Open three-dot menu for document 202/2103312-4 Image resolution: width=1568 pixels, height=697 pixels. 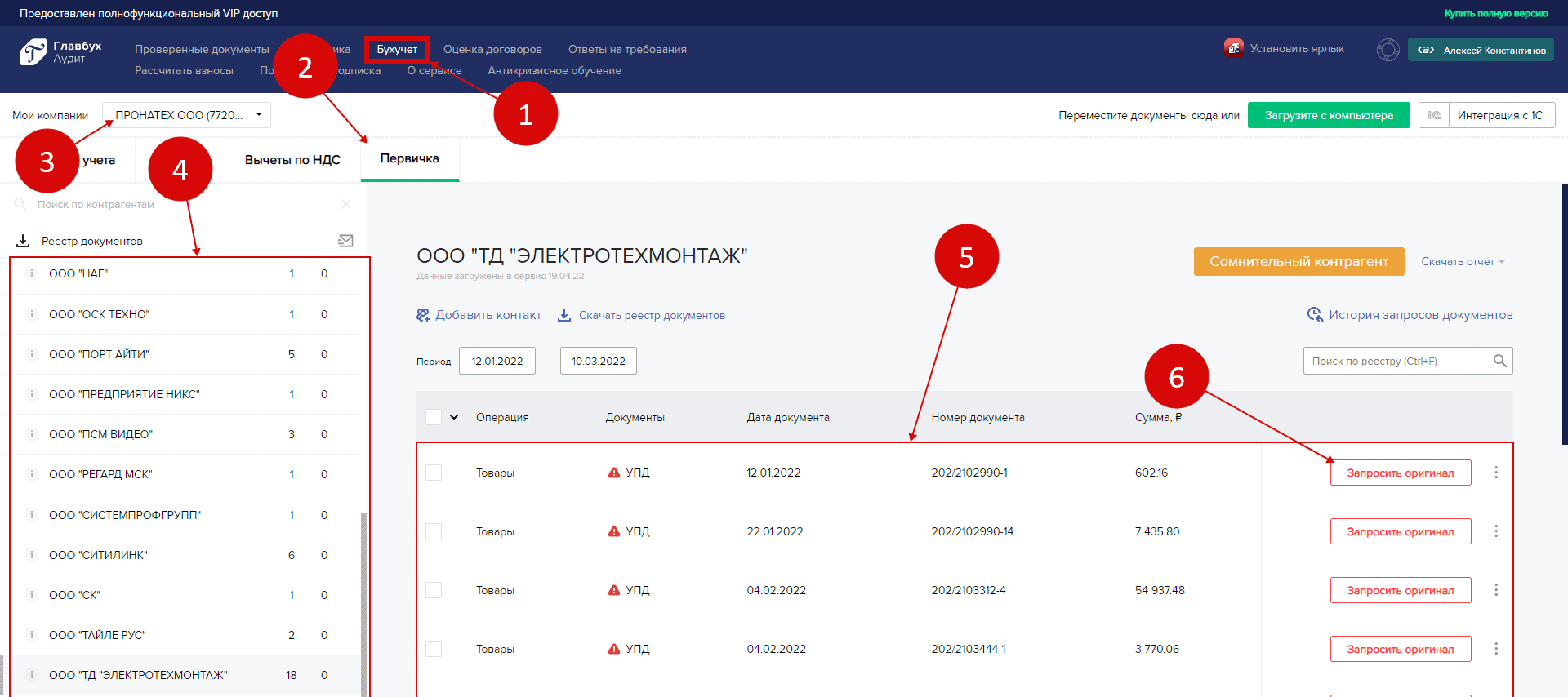pos(1496,590)
